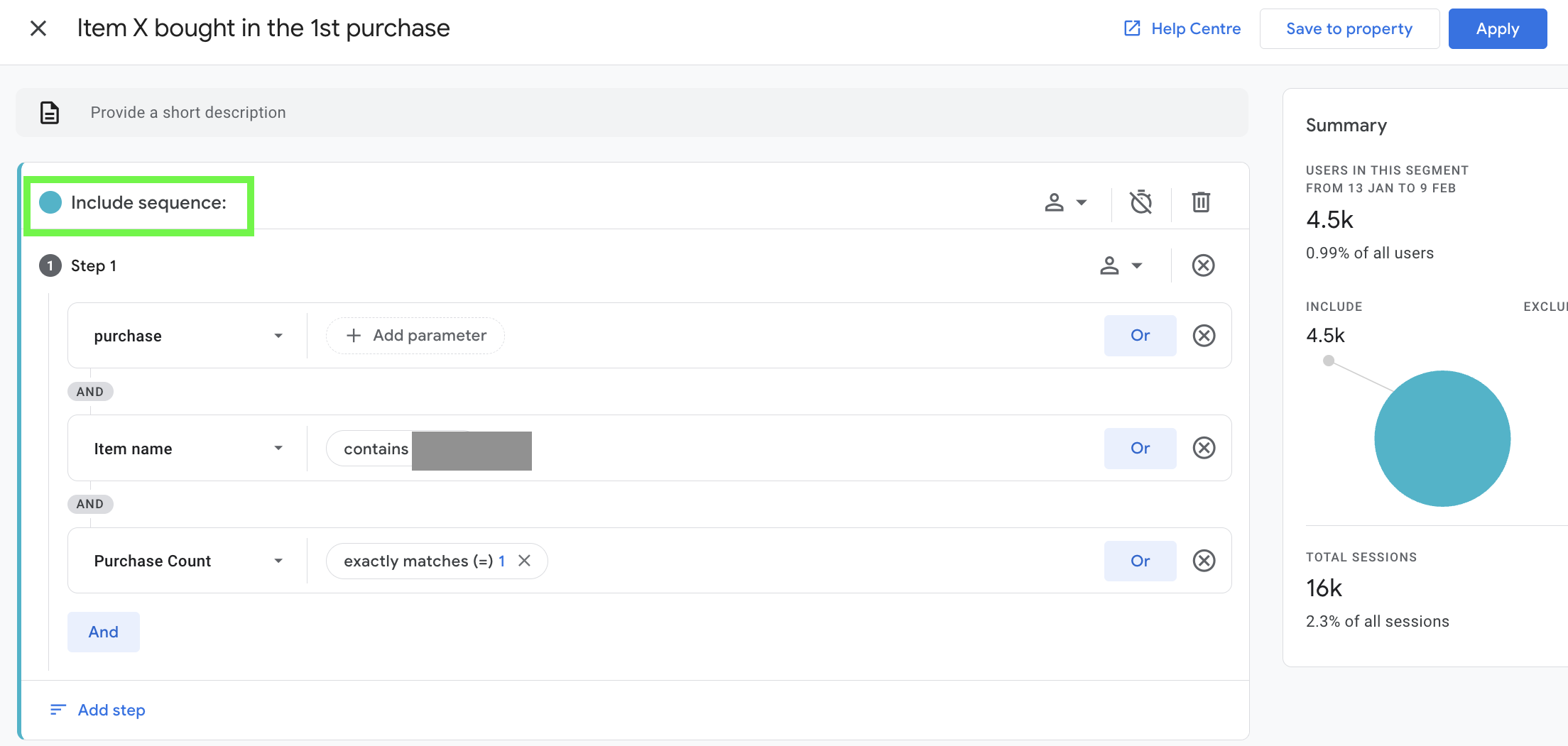Viewport: 1568px width, 746px height.
Task: Open the Step 1 scope dropdown
Action: (x=1121, y=265)
